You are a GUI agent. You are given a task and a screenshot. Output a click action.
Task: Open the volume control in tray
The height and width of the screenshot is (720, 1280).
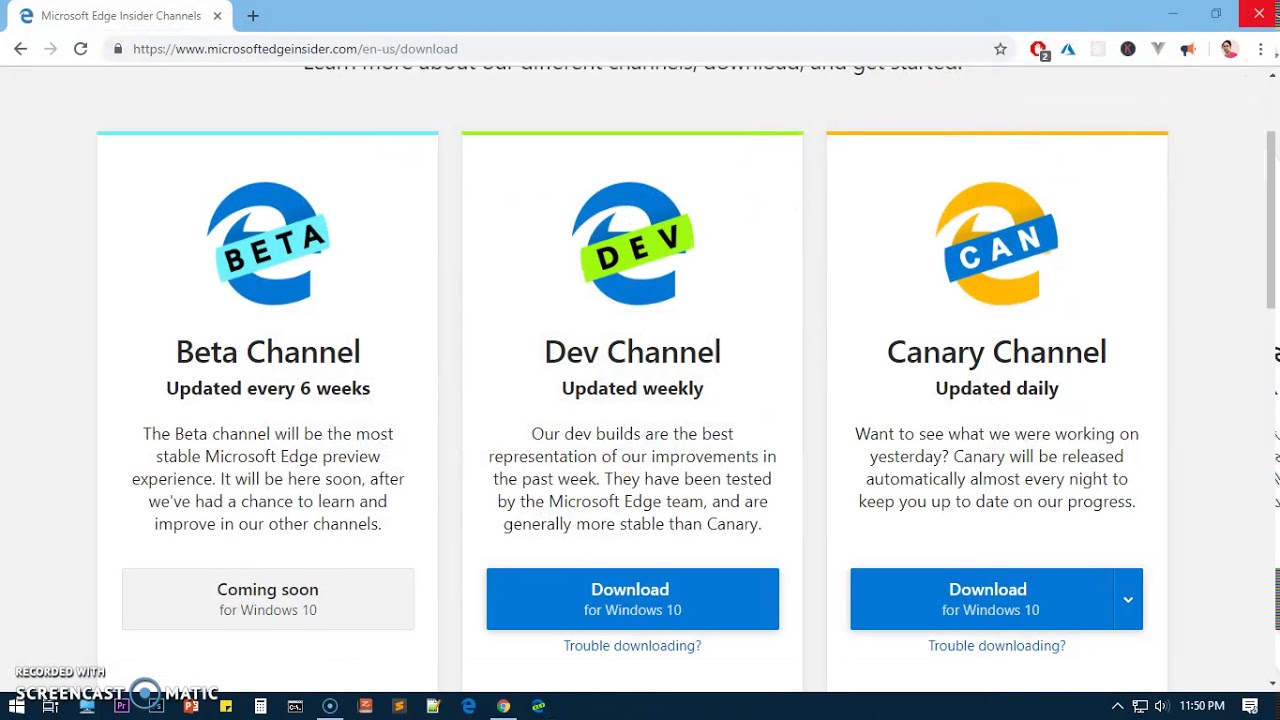tap(1161, 706)
